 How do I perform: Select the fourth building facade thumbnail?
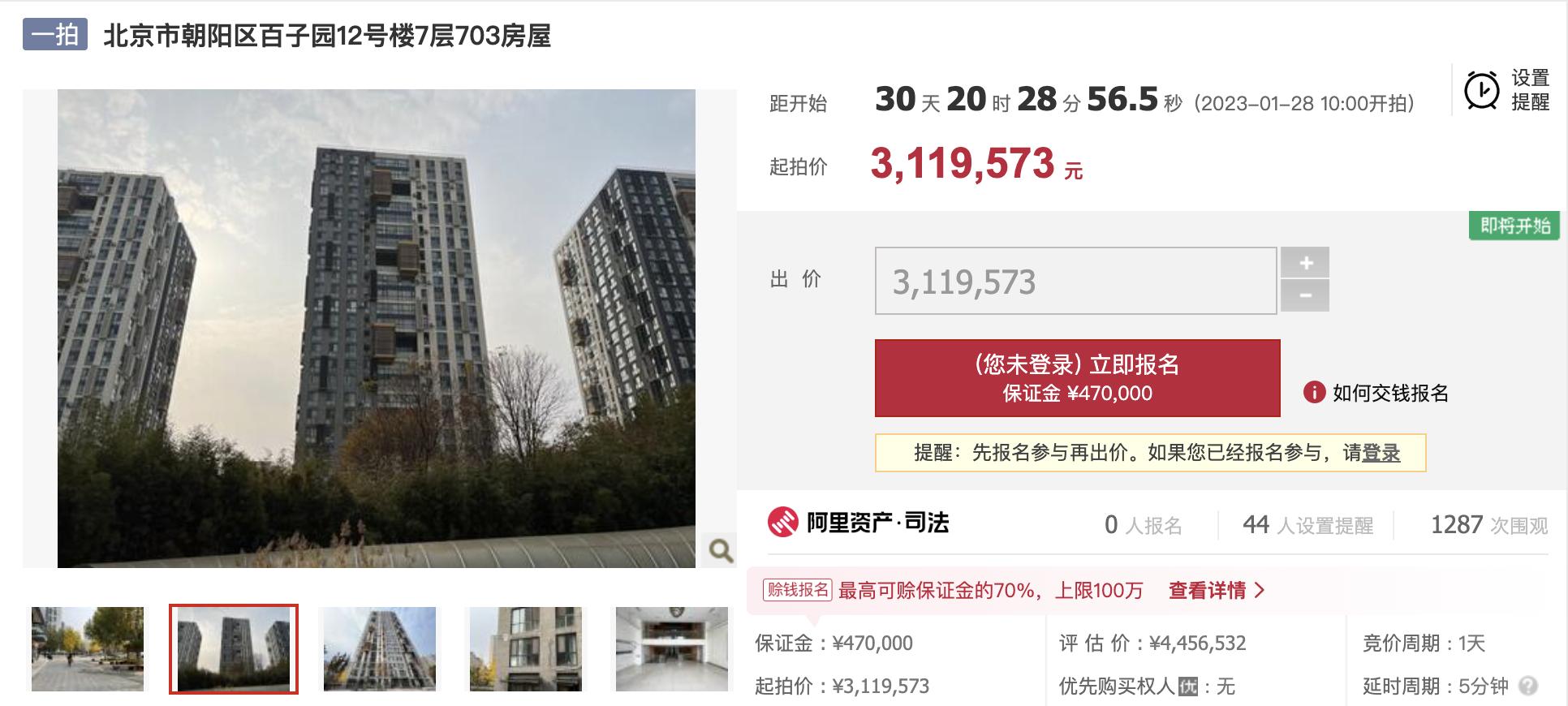coord(526,649)
